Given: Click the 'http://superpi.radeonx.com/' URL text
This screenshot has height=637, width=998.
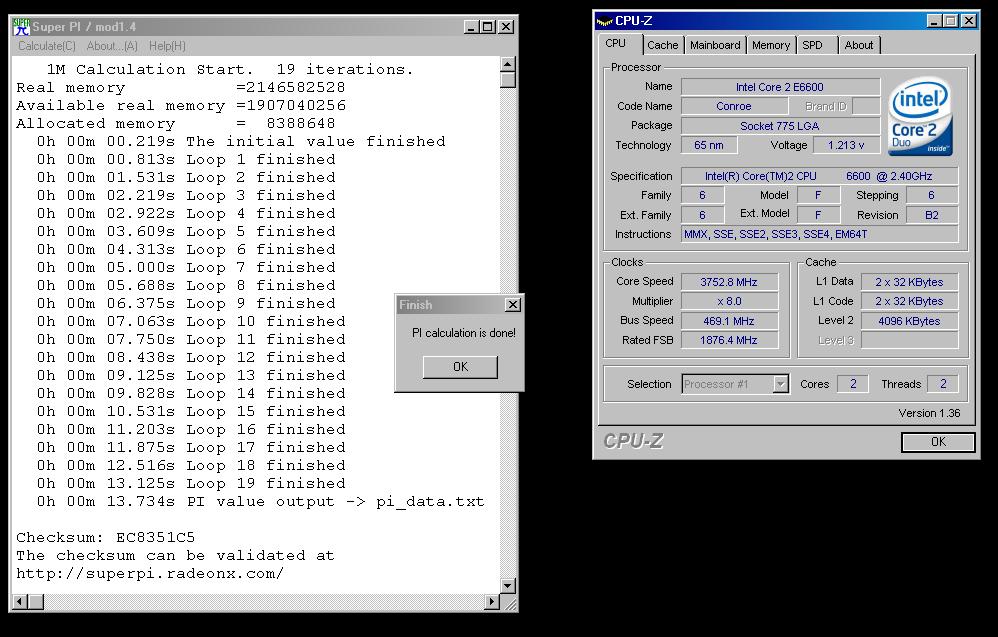Looking at the screenshot, I should [x=150, y=573].
